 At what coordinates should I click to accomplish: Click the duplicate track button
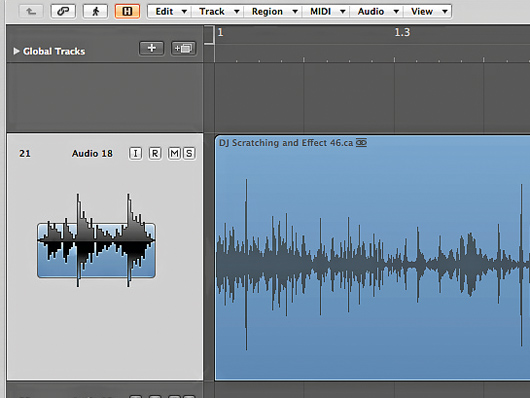(x=183, y=48)
